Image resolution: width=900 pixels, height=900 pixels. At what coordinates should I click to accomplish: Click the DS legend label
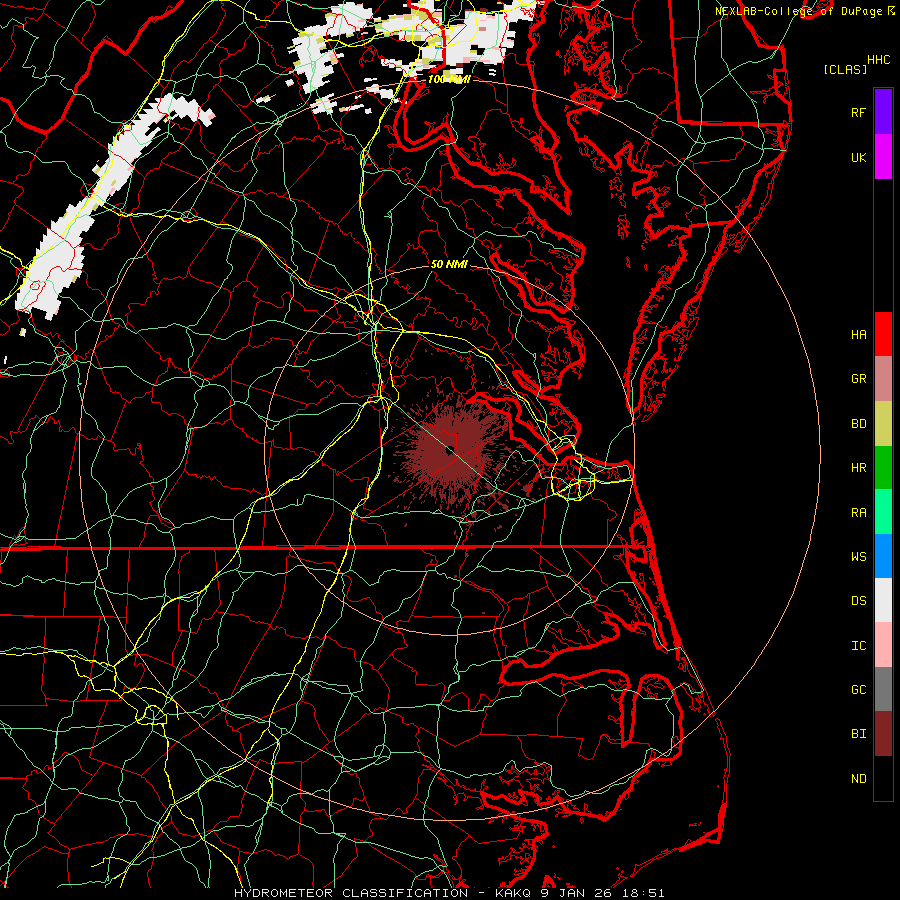pyautogui.click(x=858, y=601)
